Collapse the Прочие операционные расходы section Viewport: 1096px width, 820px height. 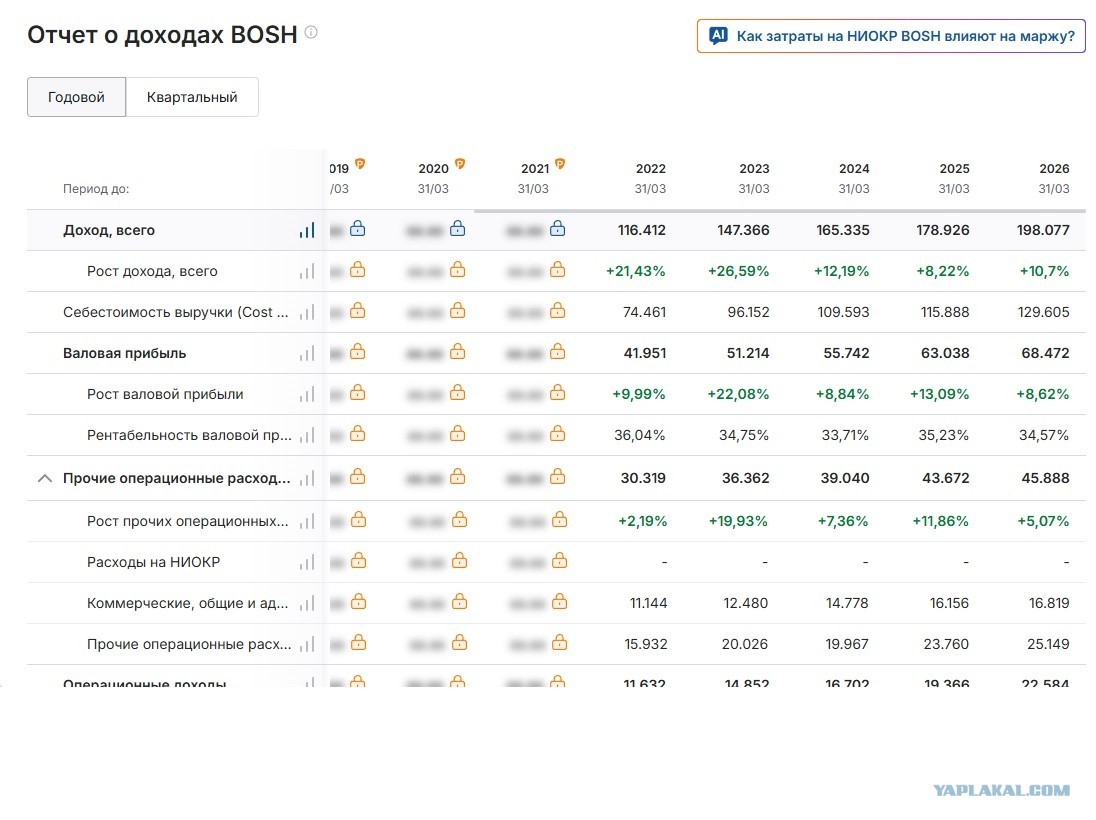click(45, 478)
